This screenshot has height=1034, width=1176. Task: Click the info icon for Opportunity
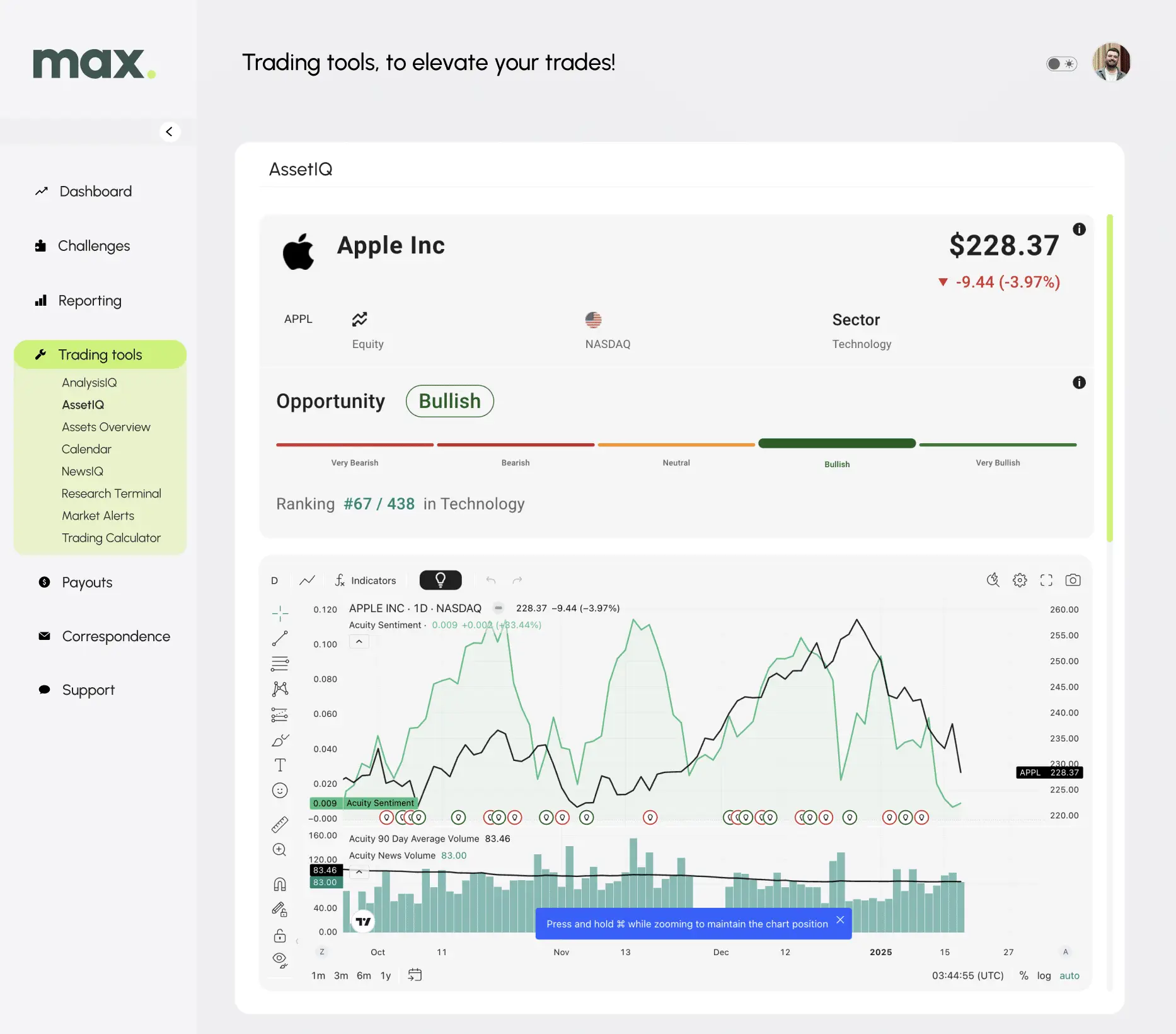click(1079, 383)
